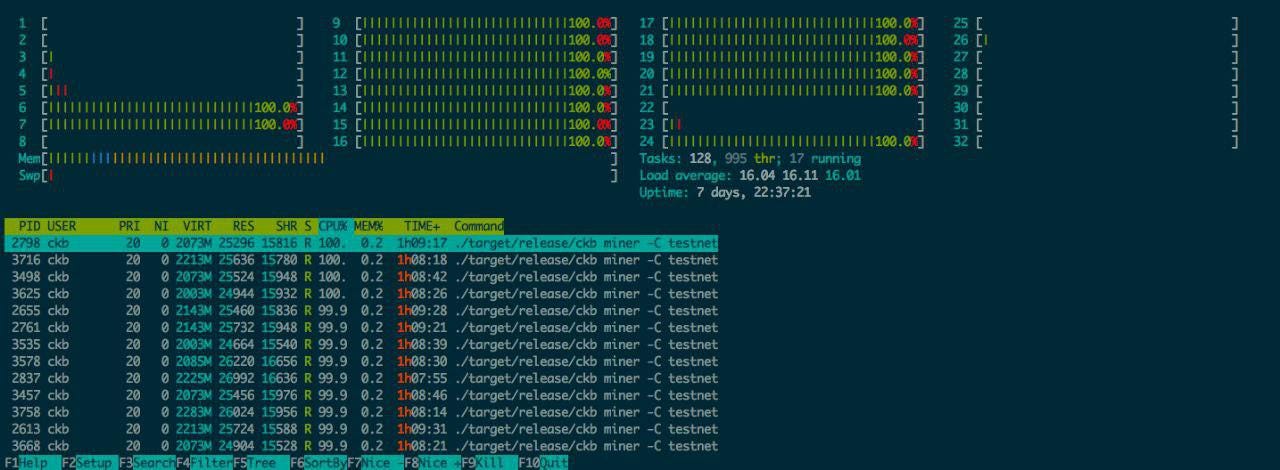1280x470 pixels.
Task: Click the idle CPU 1 meter
Action: point(161,22)
